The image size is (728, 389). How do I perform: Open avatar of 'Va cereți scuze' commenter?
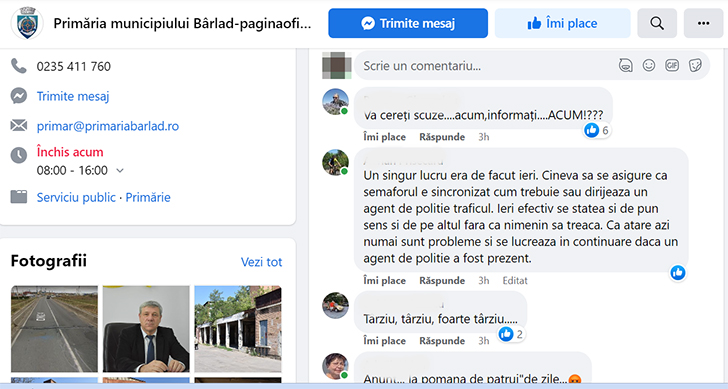pyautogui.click(x=335, y=102)
